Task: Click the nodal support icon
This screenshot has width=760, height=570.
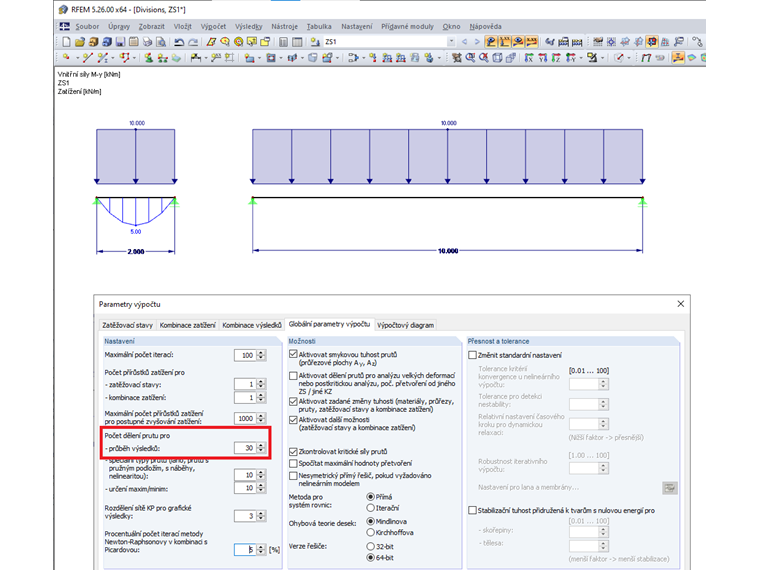Action: click(149, 58)
